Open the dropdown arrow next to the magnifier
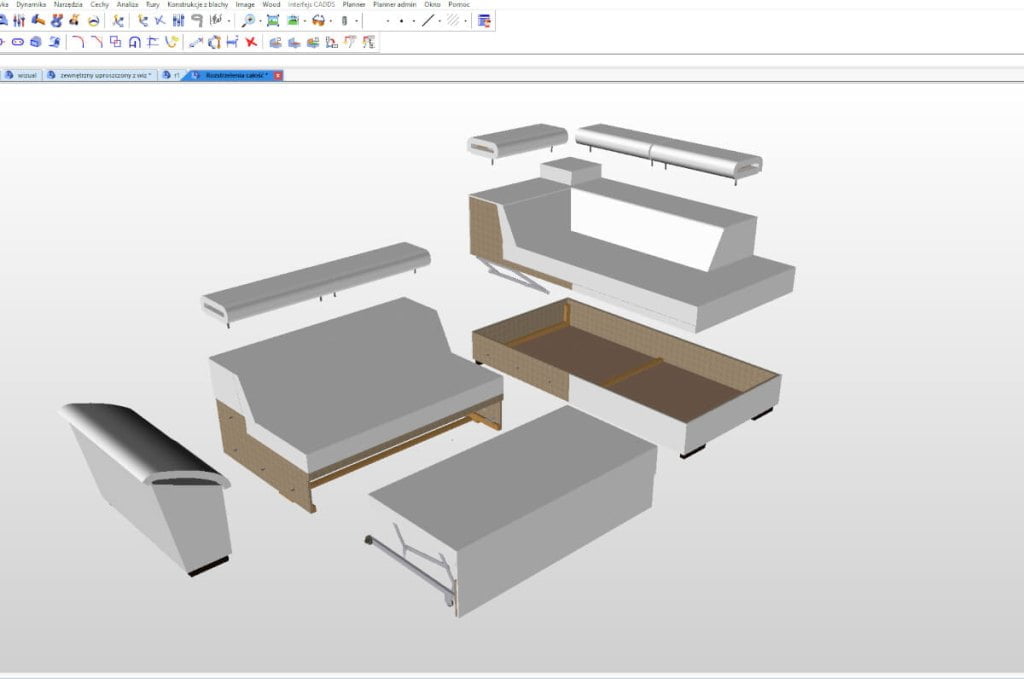Image resolution: width=1024 pixels, height=679 pixels. 260,20
